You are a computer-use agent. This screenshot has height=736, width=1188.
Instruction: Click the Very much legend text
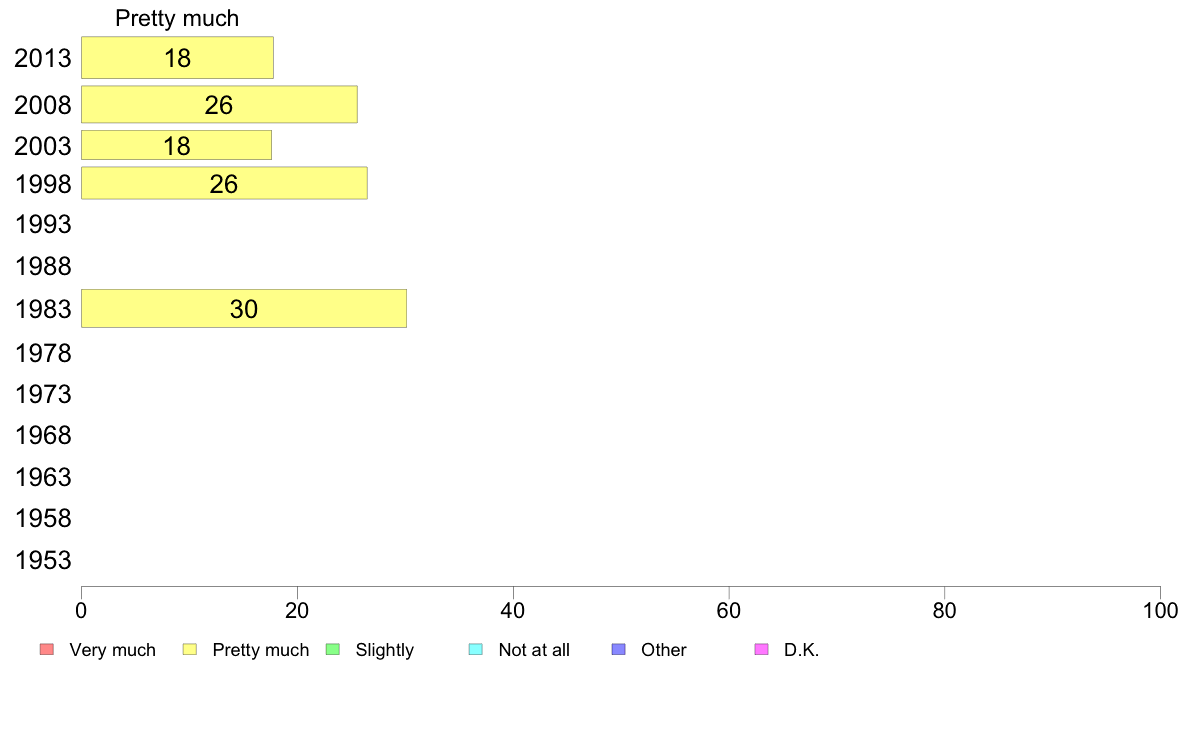112,650
